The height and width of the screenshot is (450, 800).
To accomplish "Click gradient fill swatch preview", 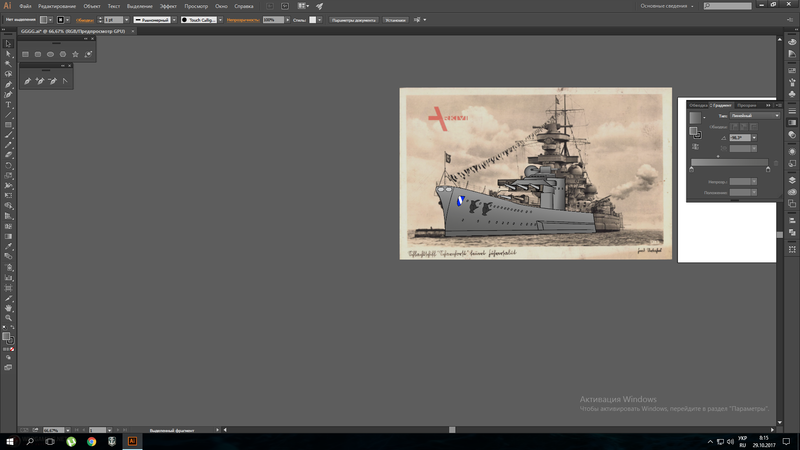I will [695, 118].
